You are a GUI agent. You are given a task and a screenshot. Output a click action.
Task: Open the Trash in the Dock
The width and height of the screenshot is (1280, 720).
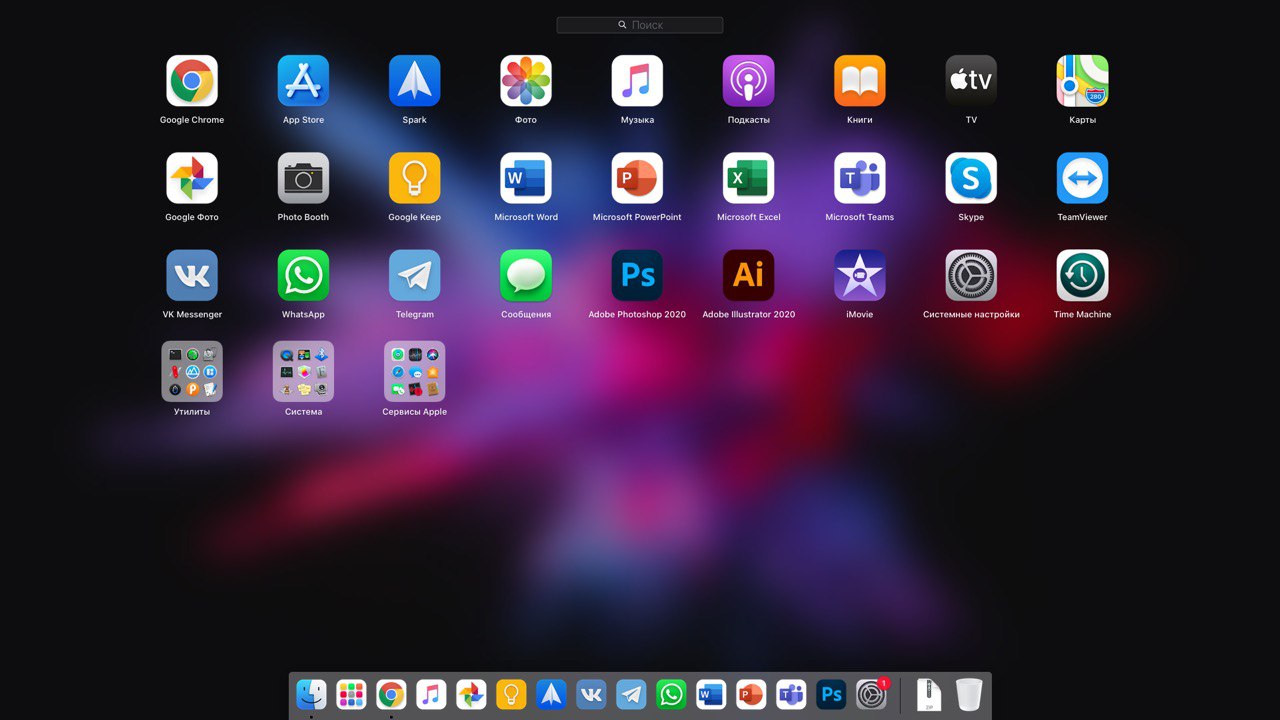point(969,694)
